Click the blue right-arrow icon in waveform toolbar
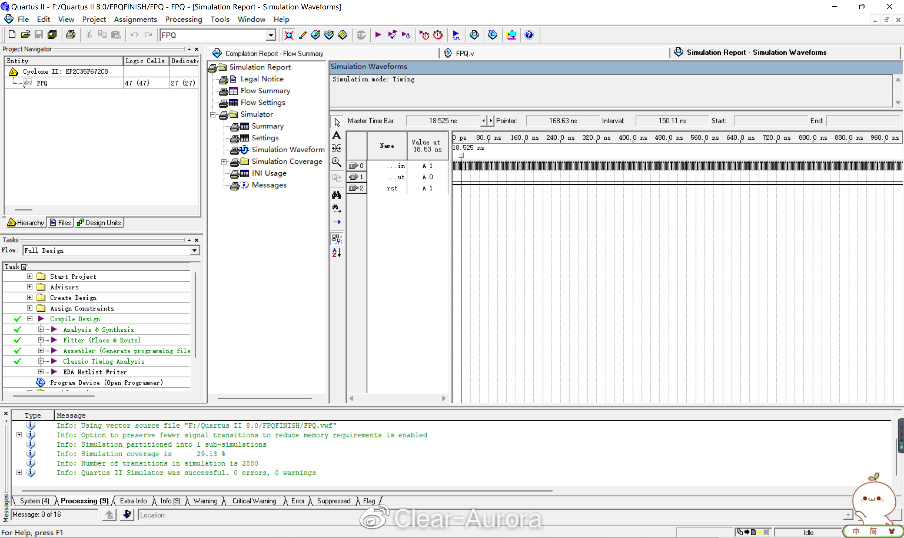 pyautogui.click(x=337, y=222)
